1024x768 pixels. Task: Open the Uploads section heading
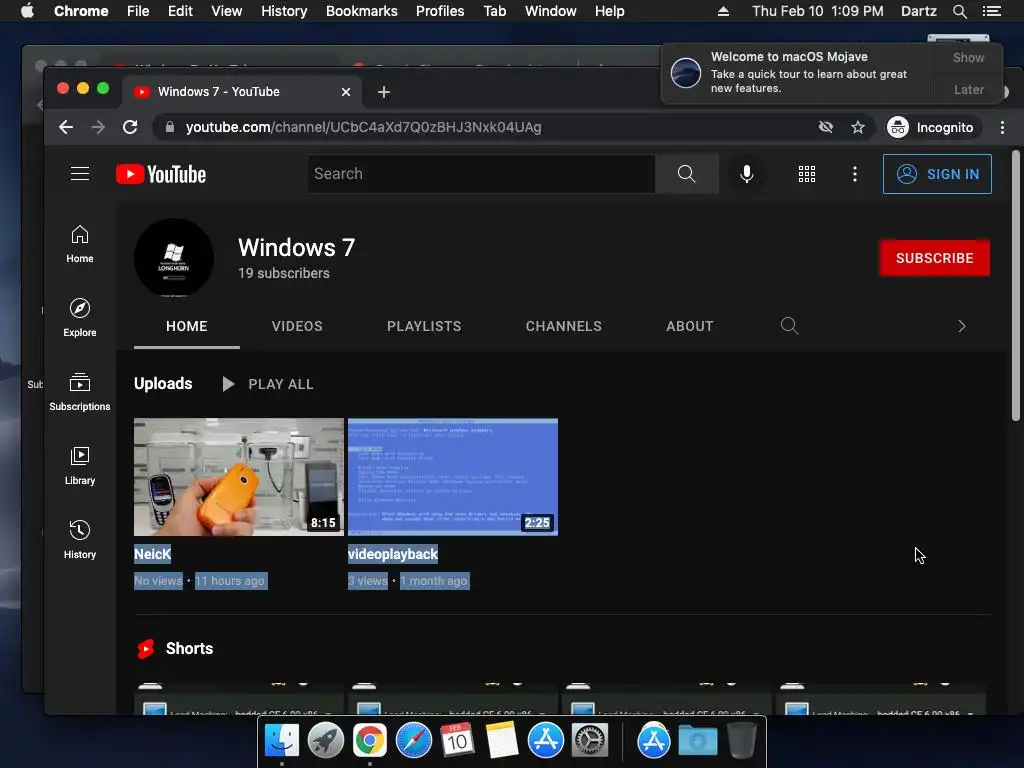tap(163, 383)
